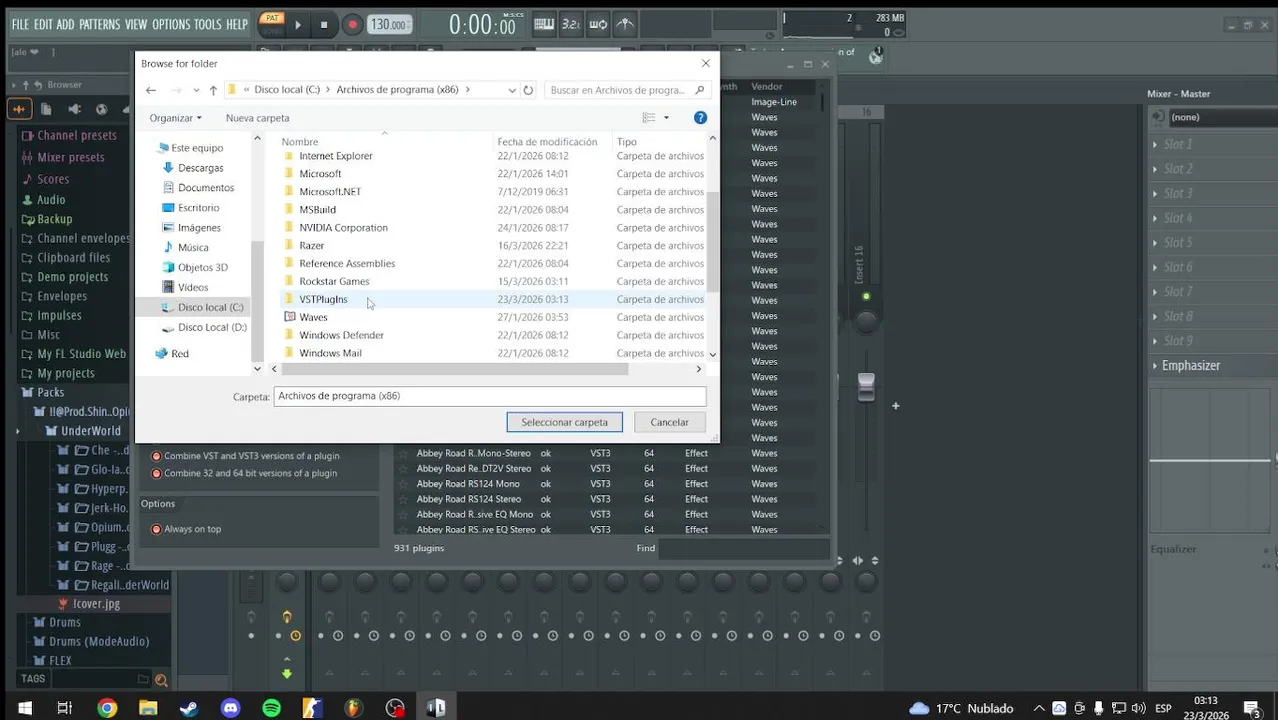
Task: Click the Rockstar Games folder
Action: coord(334,281)
